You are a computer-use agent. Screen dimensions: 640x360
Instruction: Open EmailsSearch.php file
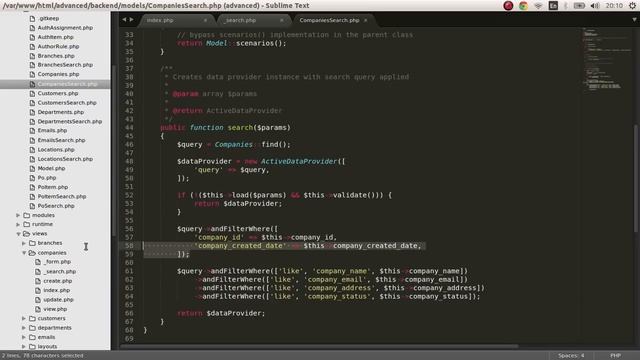[62, 140]
